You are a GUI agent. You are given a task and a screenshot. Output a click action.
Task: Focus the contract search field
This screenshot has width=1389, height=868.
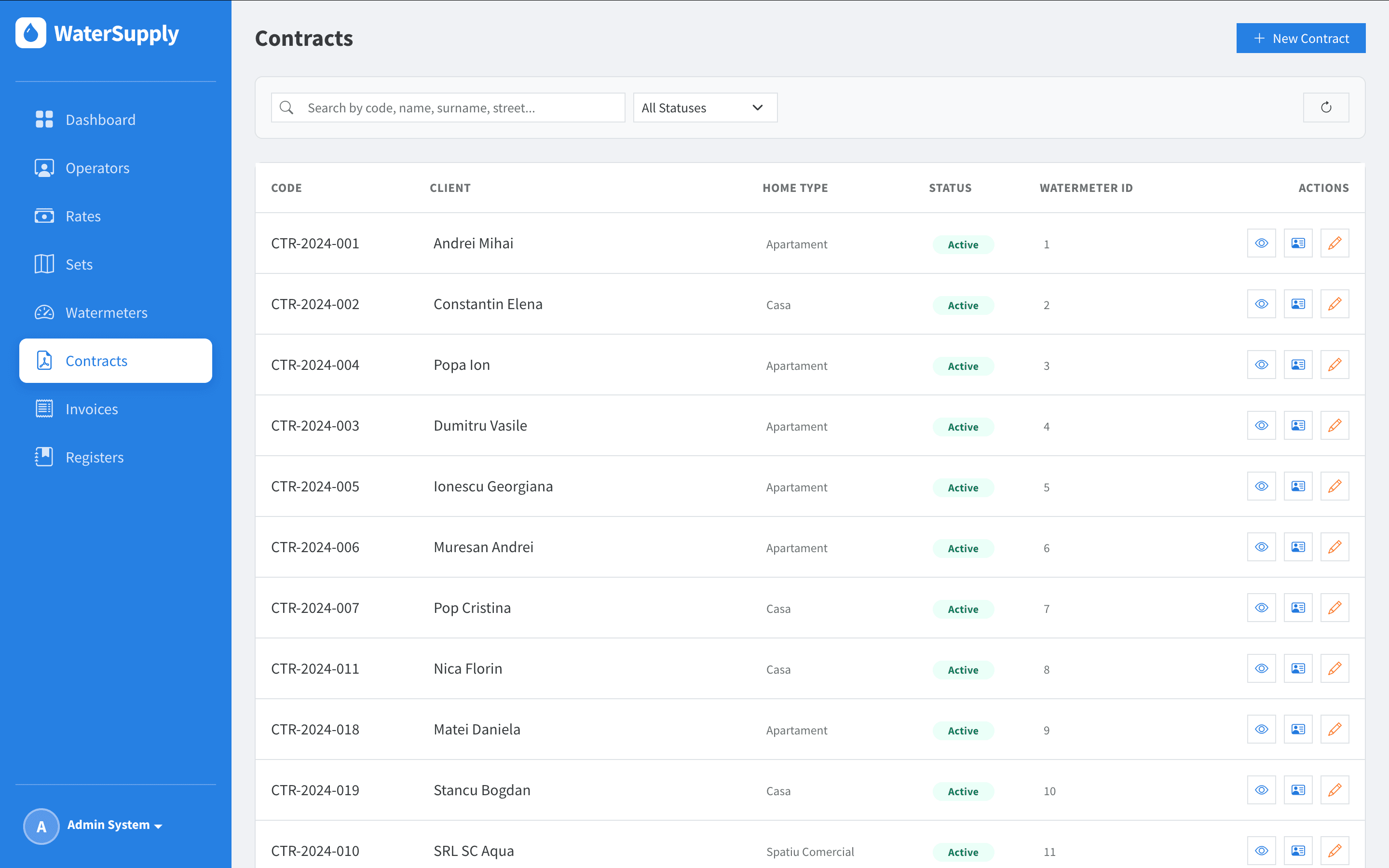coord(448,108)
